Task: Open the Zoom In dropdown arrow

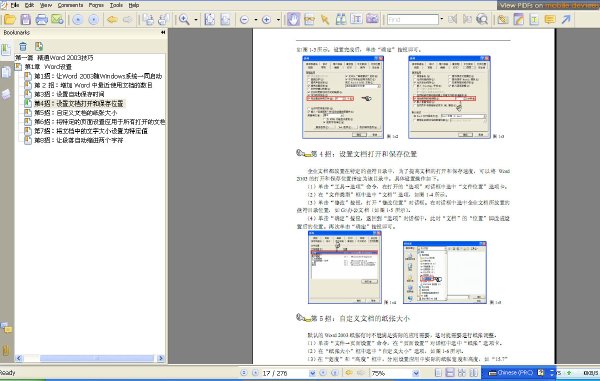Action: [278, 20]
